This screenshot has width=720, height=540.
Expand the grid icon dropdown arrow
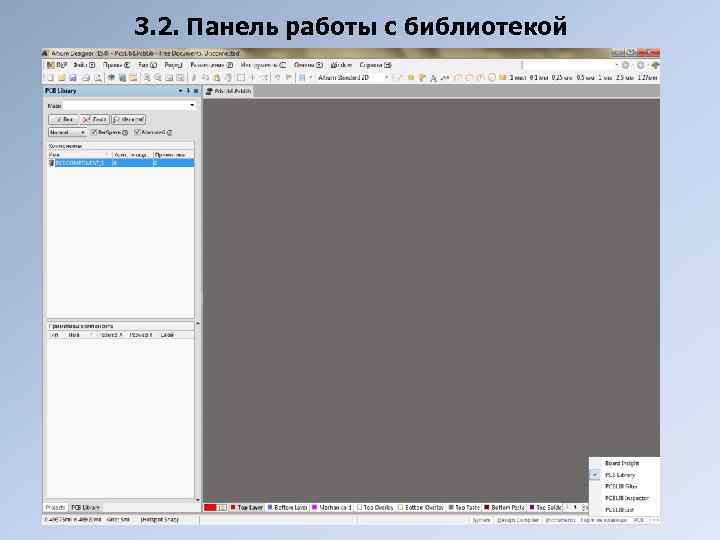(x=310, y=78)
